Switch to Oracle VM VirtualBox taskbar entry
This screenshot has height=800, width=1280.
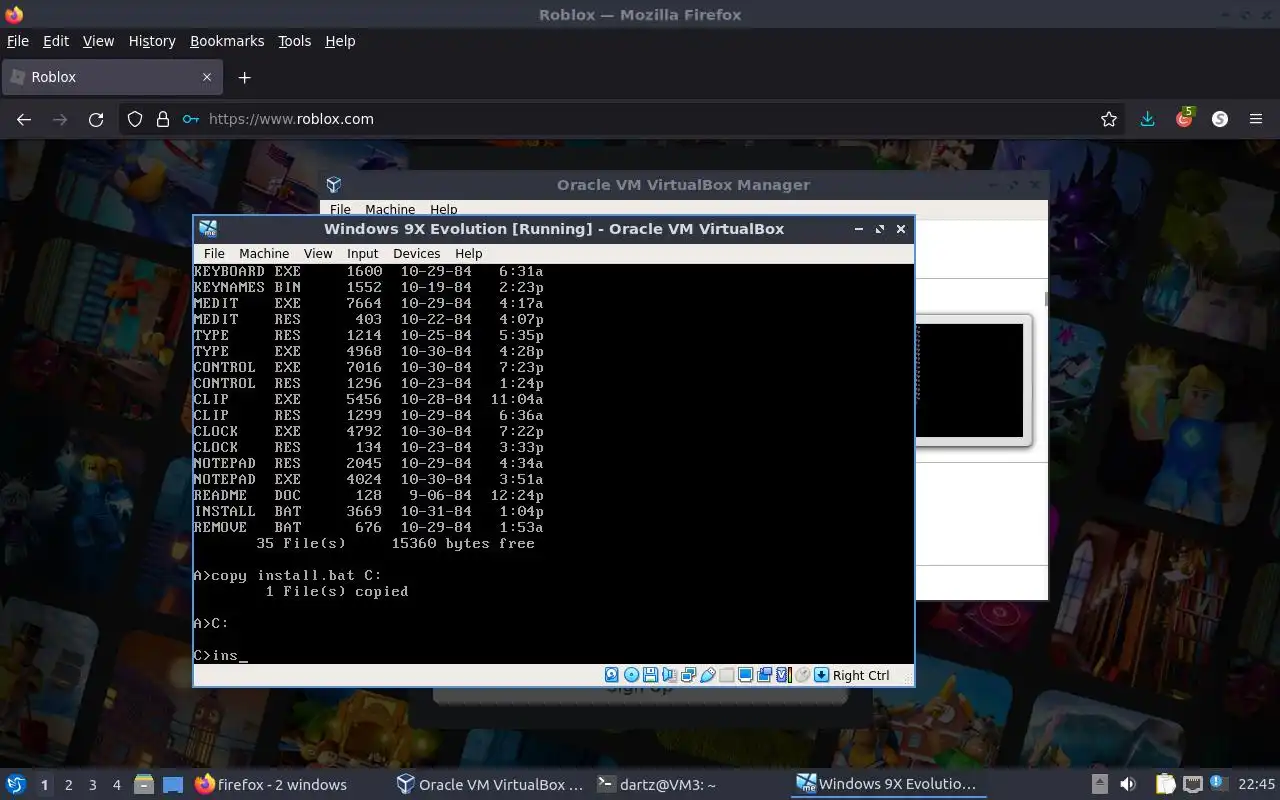pyautogui.click(x=489, y=785)
